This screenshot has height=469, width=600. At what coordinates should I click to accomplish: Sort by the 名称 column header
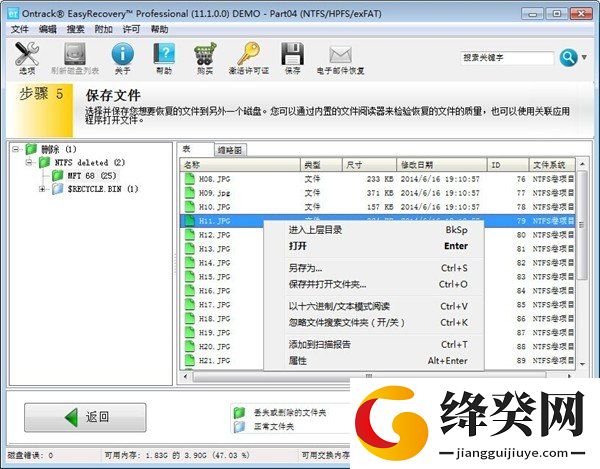pyautogui.click(x=240, y=165)
